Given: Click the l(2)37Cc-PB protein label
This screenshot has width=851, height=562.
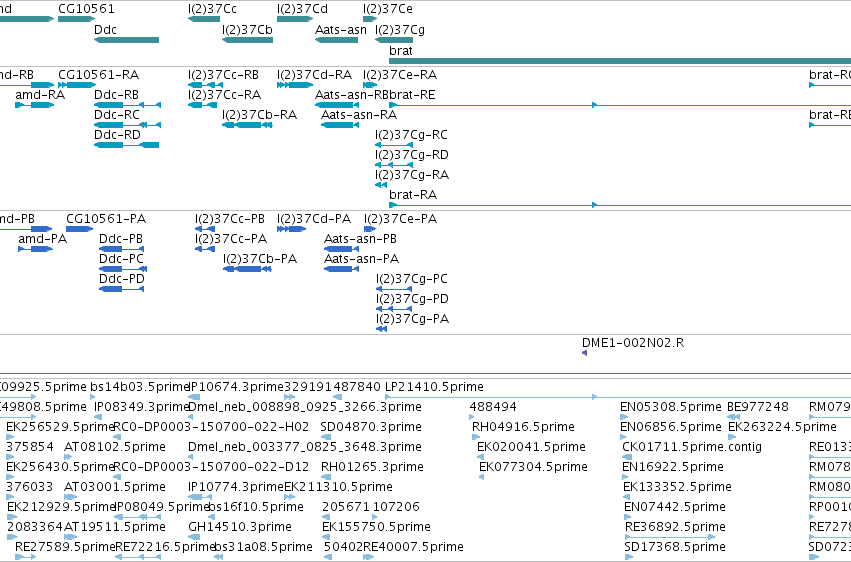Looking at the screenshot, I should [230, 219].
